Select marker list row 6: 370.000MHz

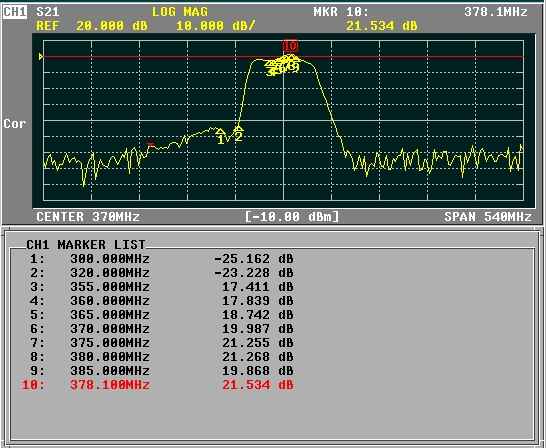(x=162, y=329)
